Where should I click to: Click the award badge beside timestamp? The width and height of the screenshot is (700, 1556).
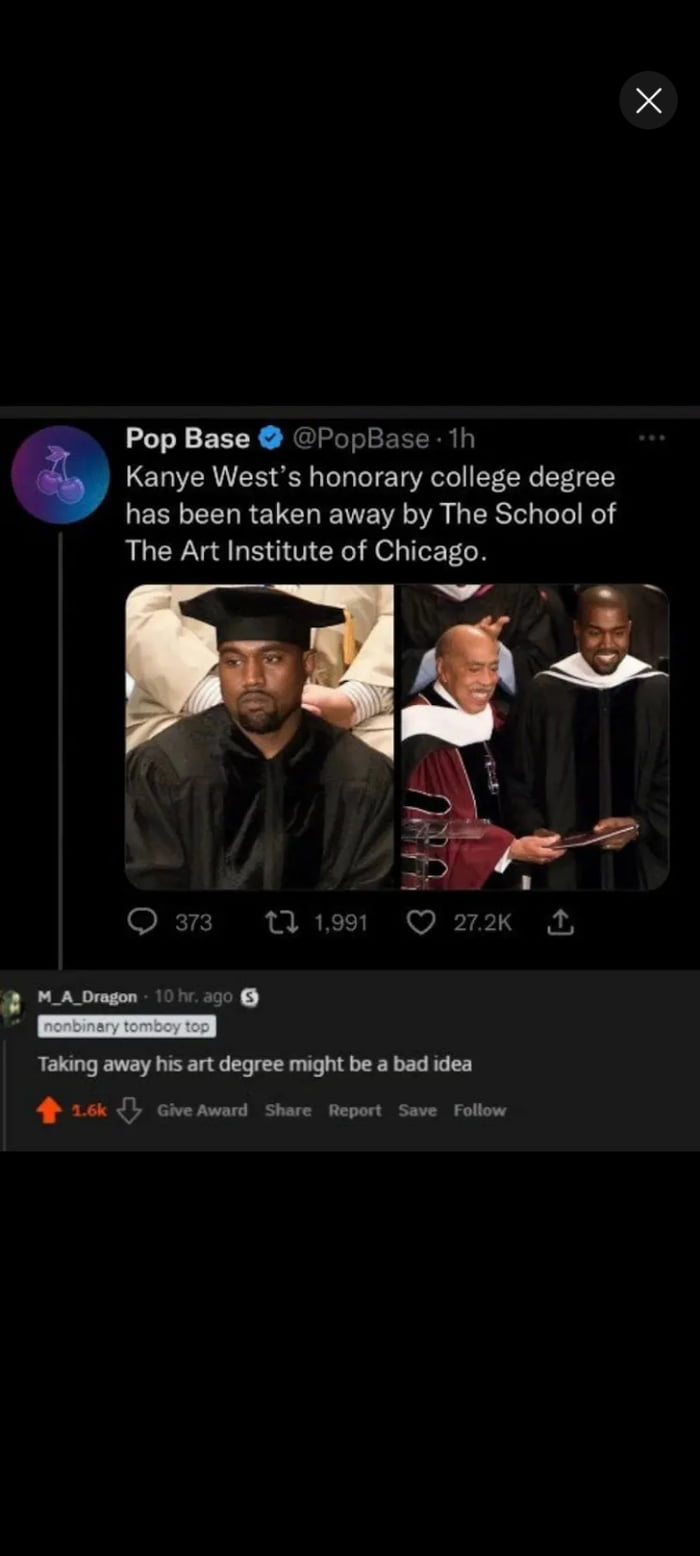click(x=251, y=997)
